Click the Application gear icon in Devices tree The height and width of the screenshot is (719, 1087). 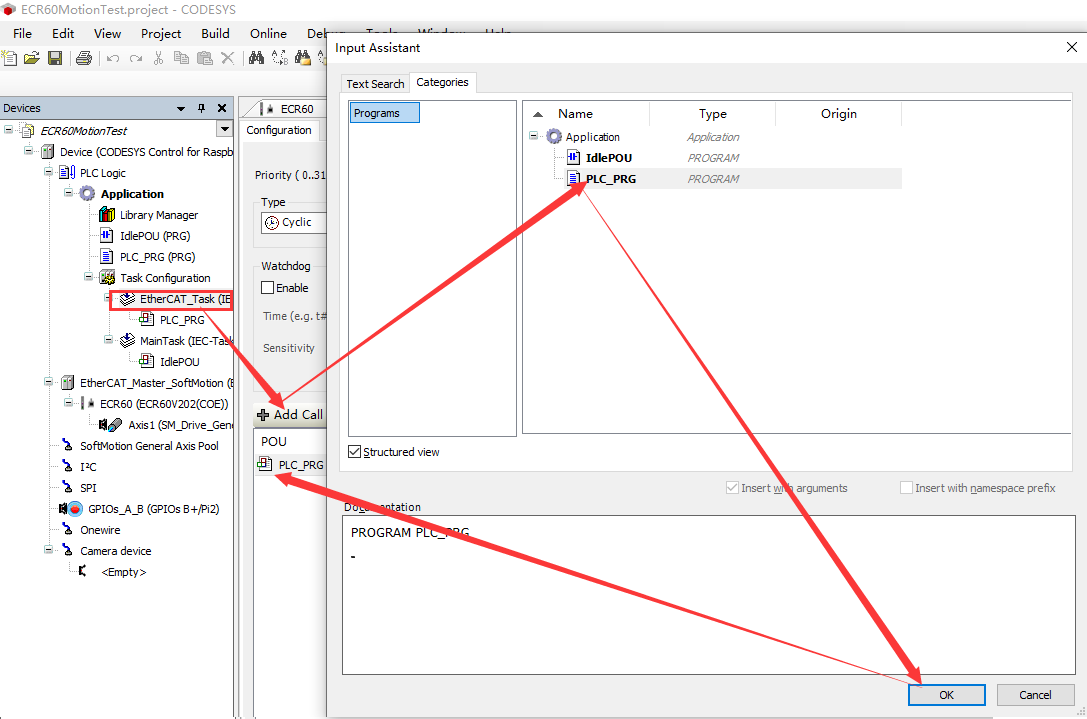87,193
